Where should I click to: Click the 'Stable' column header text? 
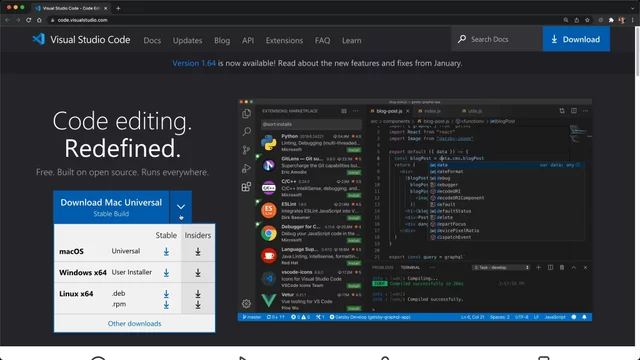click(166, 236)
